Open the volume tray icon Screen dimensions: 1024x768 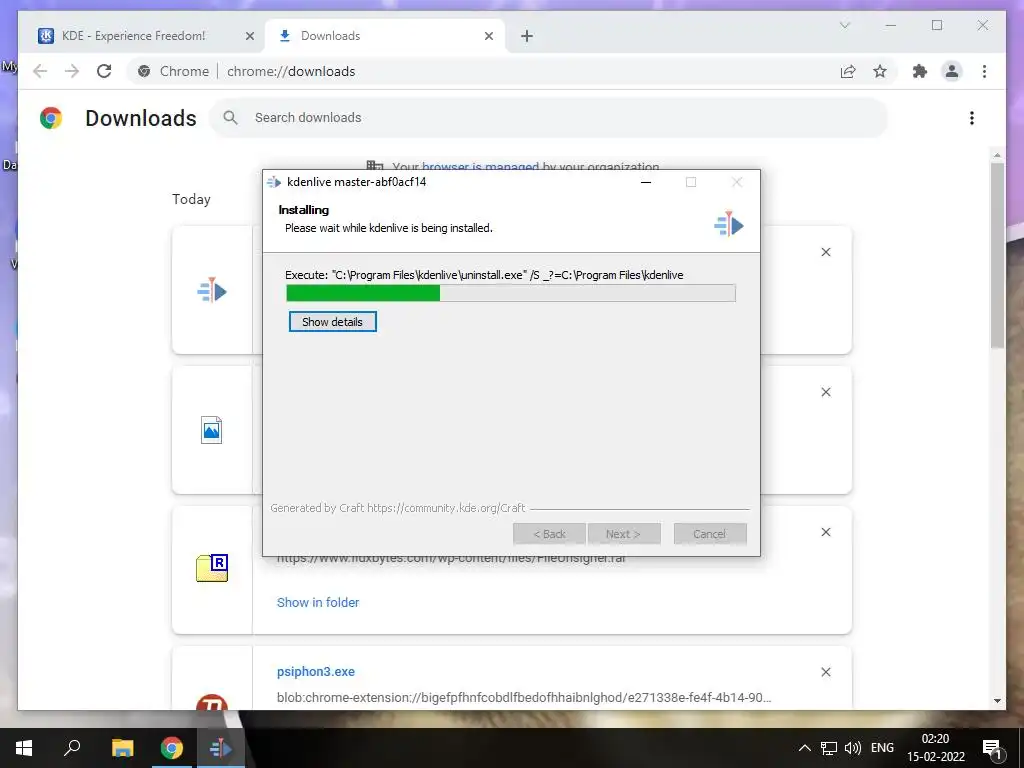(853, 748)
